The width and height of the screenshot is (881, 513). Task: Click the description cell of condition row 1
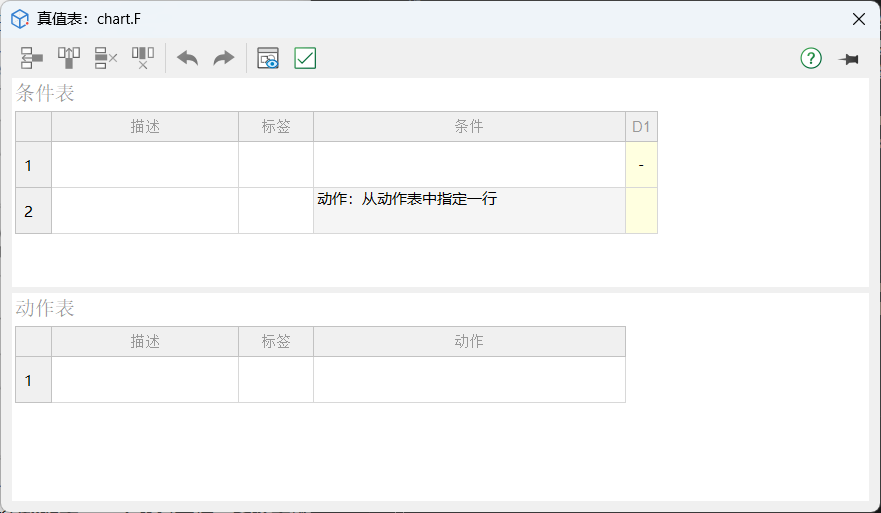pos(145,165)
